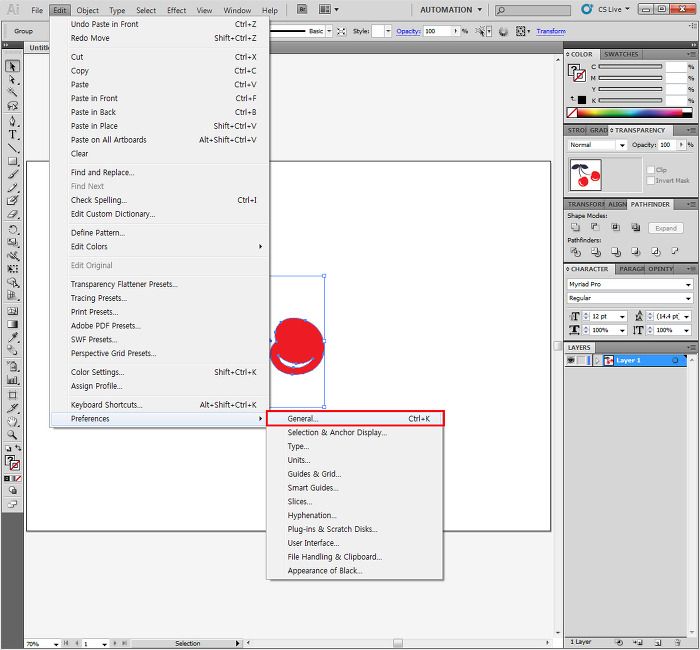Screen dimensions: 700x650
Task: Open the Myriad Pro font family dropdown
Action: (688, 284)
